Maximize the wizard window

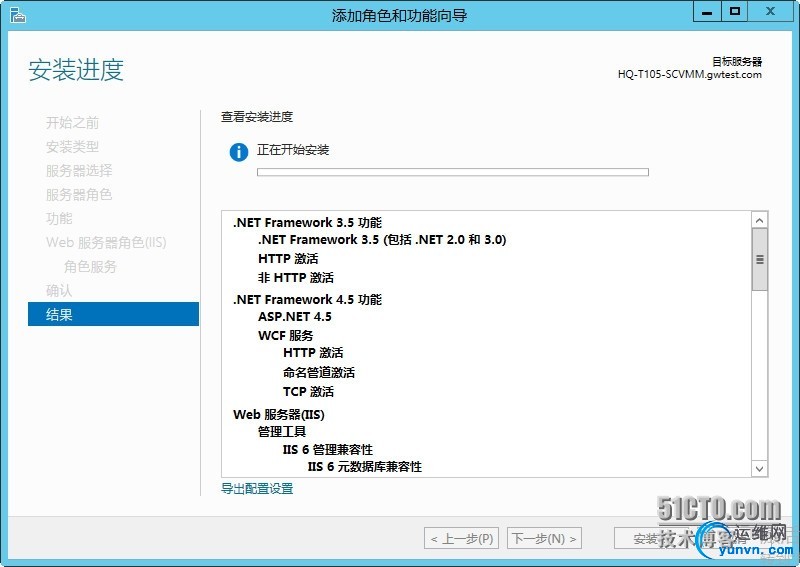[x=735, y=12]
